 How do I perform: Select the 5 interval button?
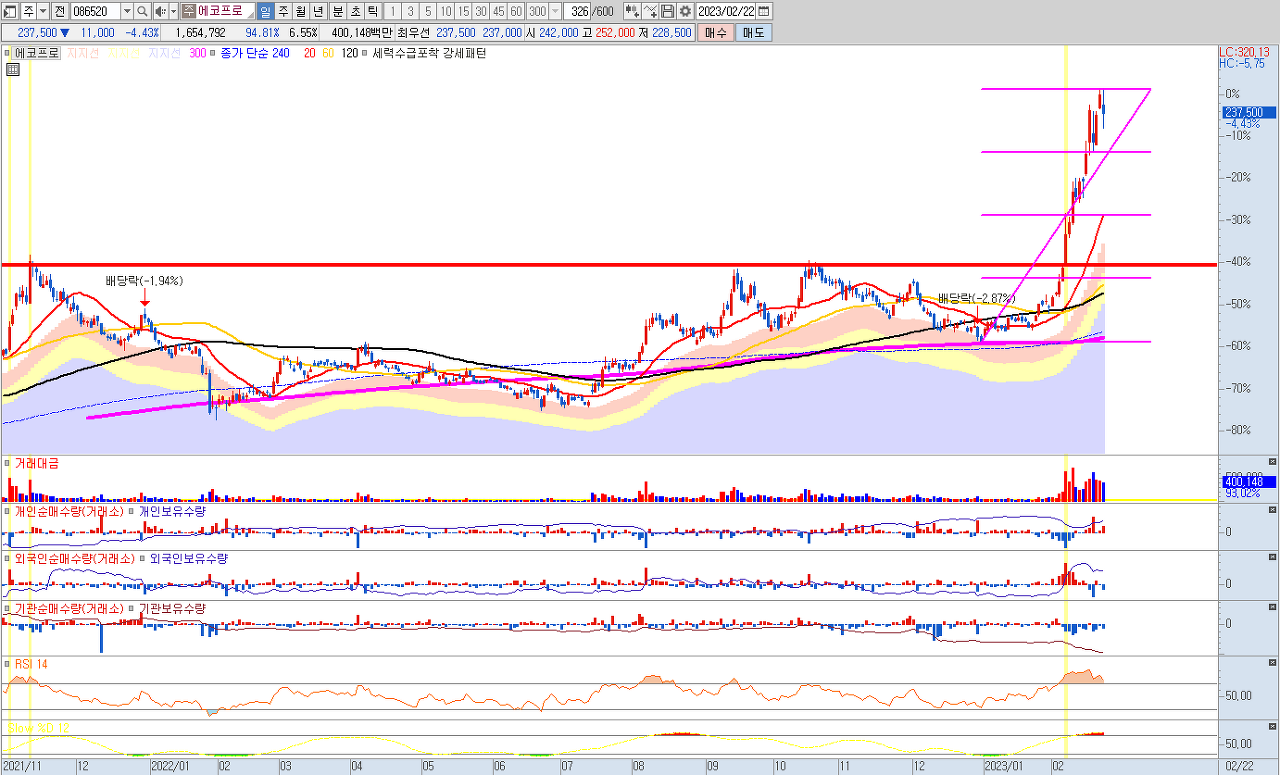[428, 11]
